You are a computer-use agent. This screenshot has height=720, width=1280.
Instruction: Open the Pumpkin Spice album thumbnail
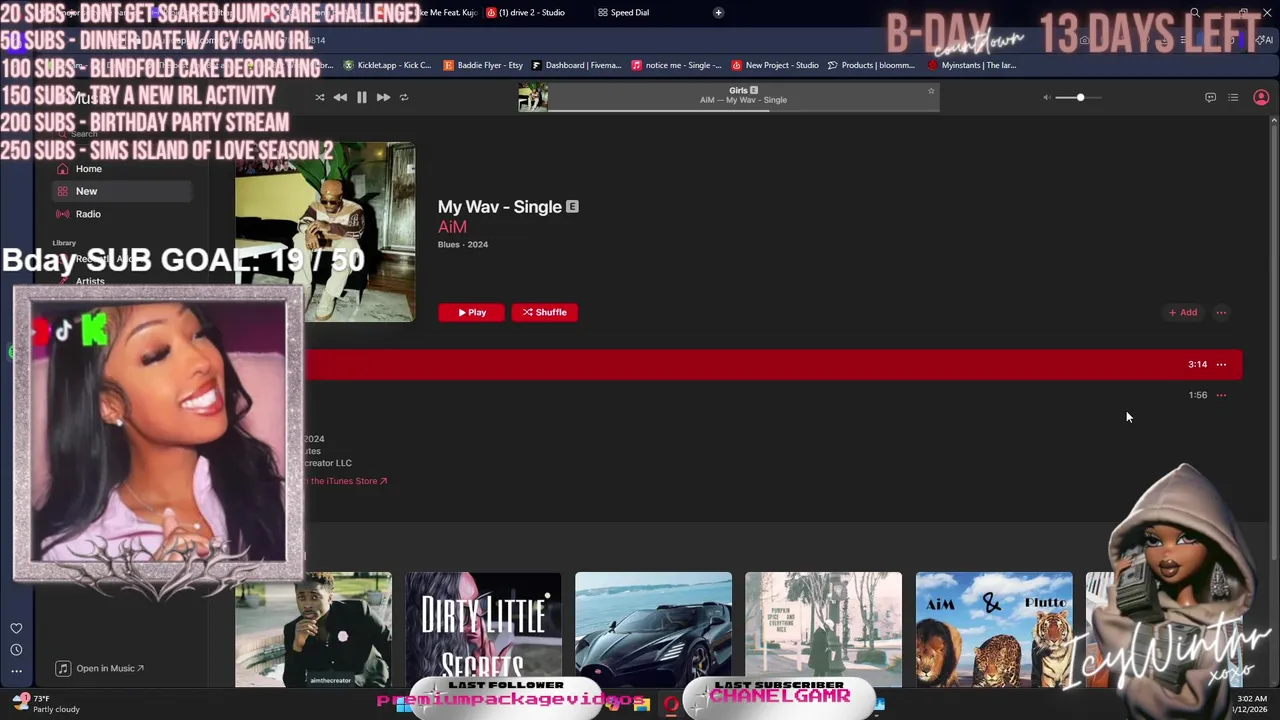pyautogui.click(x=823, y=630)
